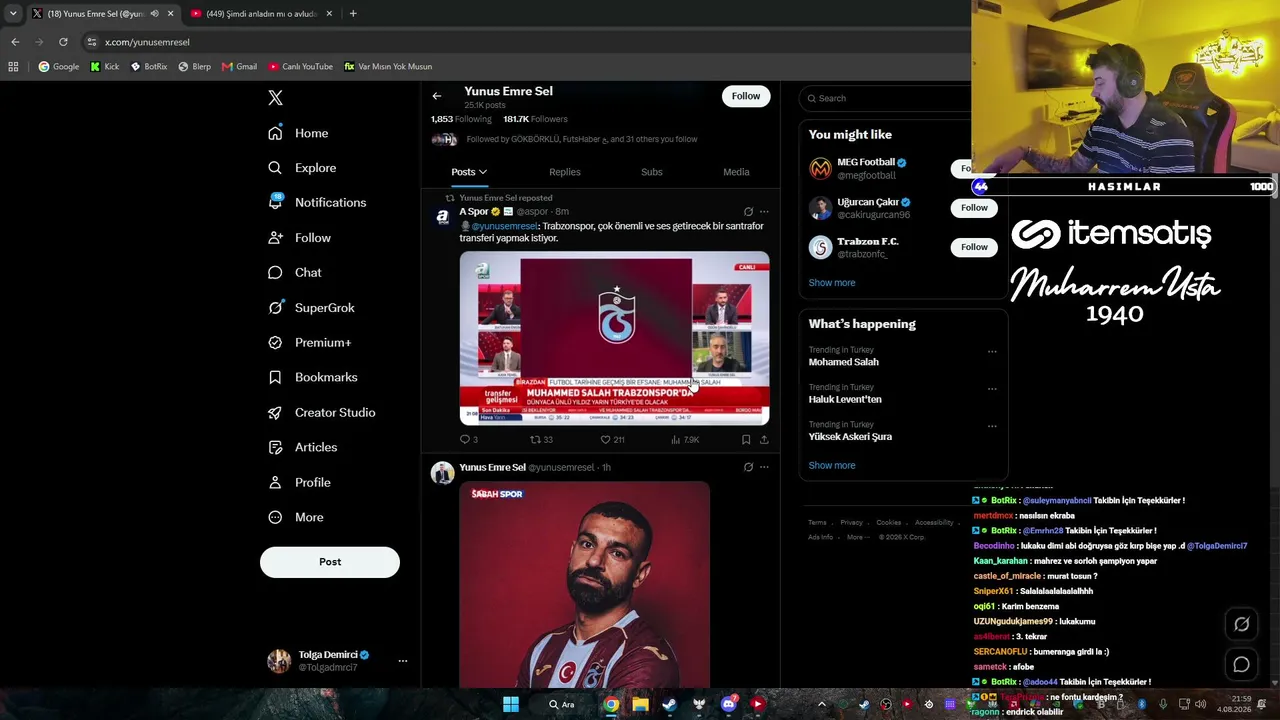Click the @yunusemresel mention in the post

(x=504, y=226)
